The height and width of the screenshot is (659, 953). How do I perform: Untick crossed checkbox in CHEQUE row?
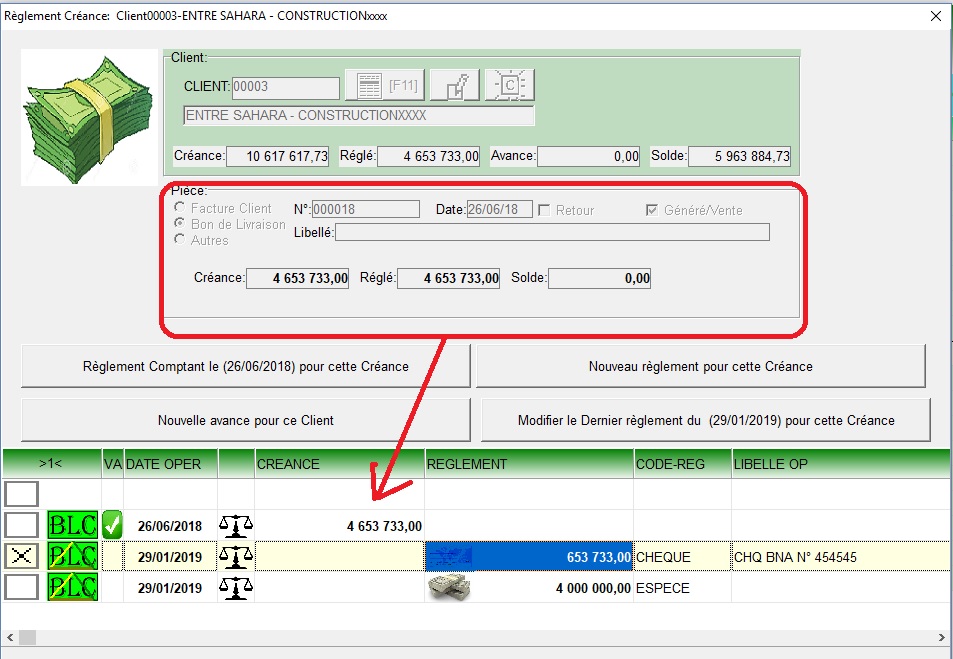(22, 556)
